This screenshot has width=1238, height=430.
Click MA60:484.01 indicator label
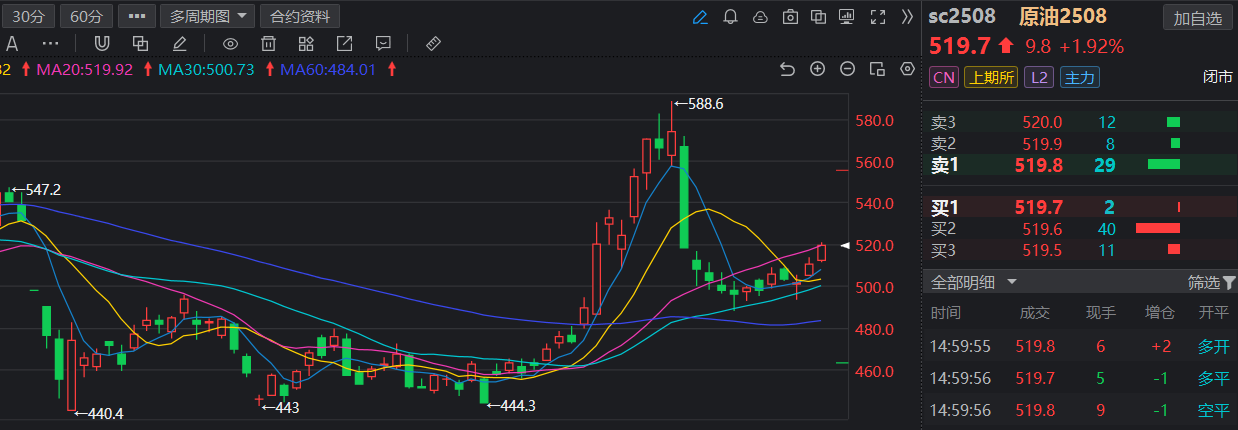click(x=327, y=69)
